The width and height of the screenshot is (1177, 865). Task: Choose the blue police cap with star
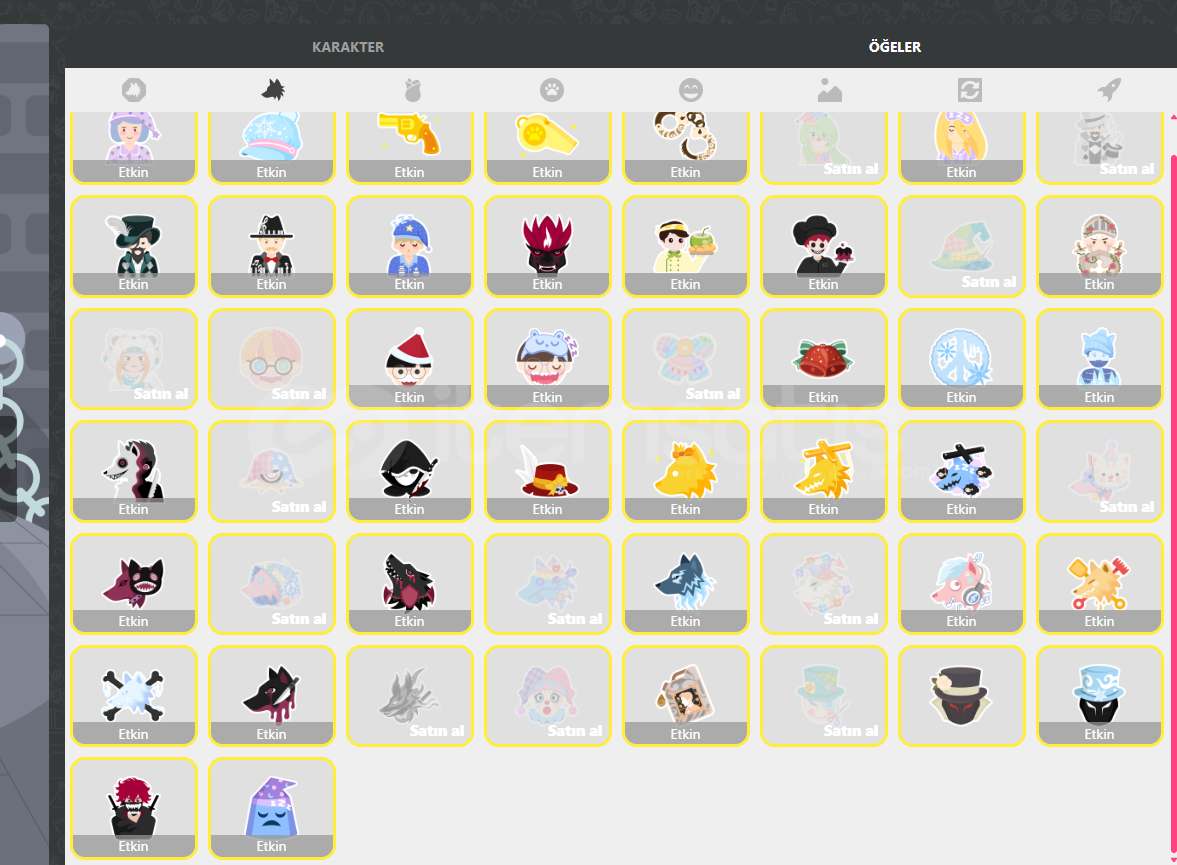(410, 246)
